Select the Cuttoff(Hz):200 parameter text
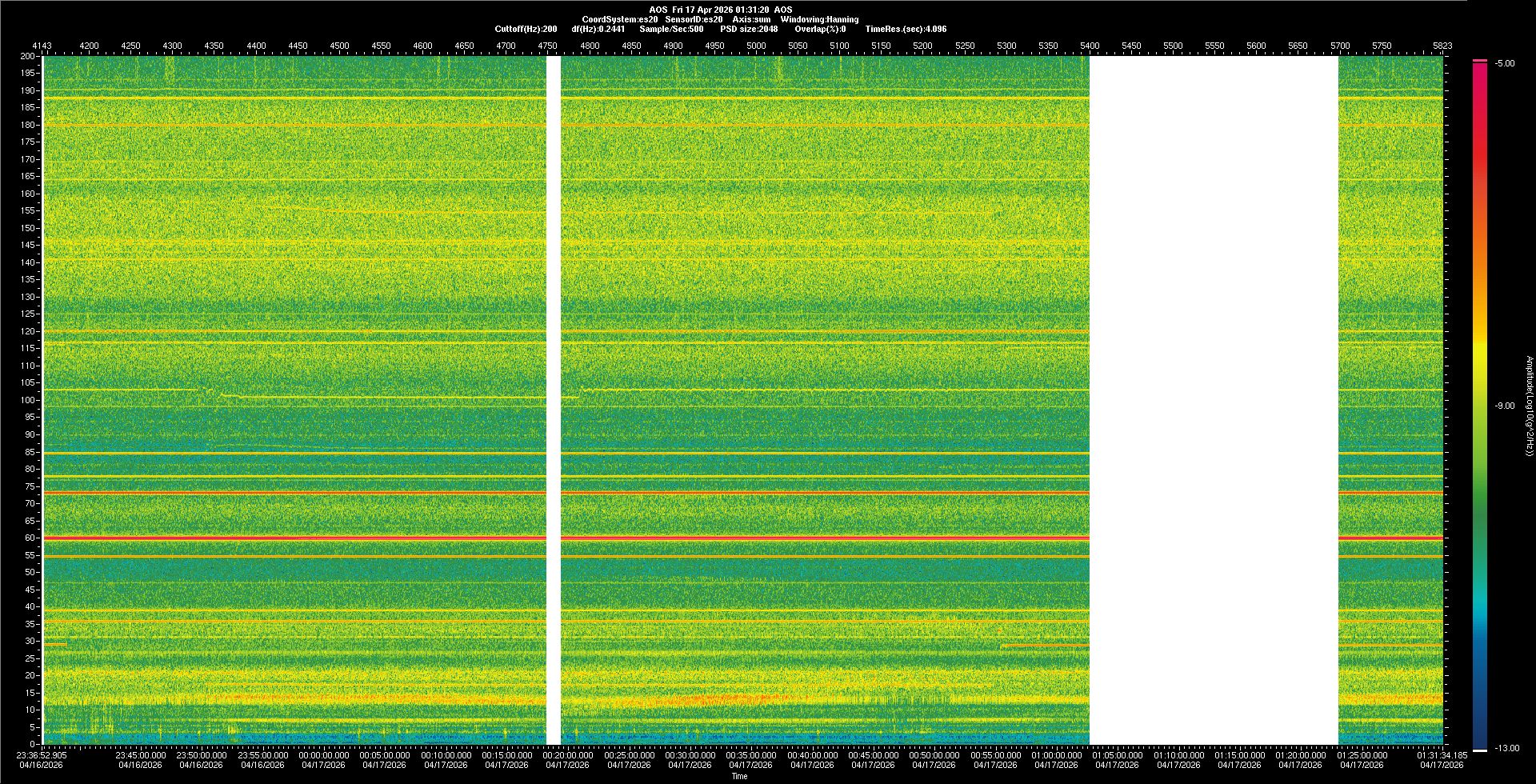This screenshot has height=784, width=1536. coord(526,29)
